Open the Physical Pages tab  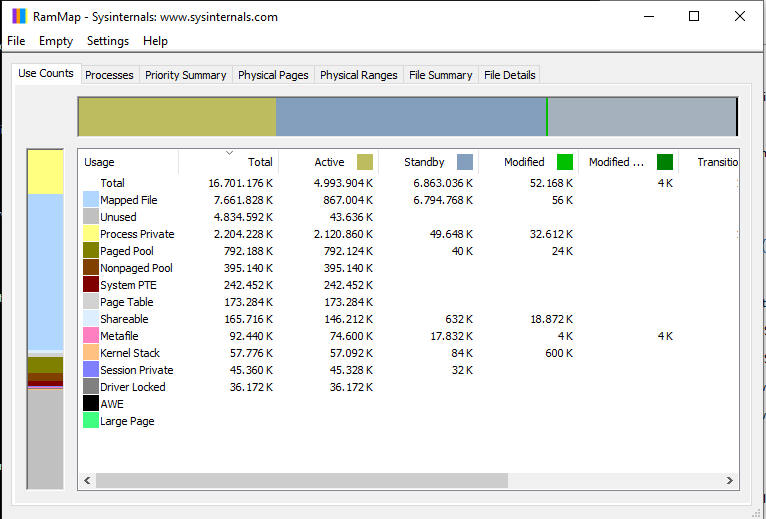click(273, 75)
